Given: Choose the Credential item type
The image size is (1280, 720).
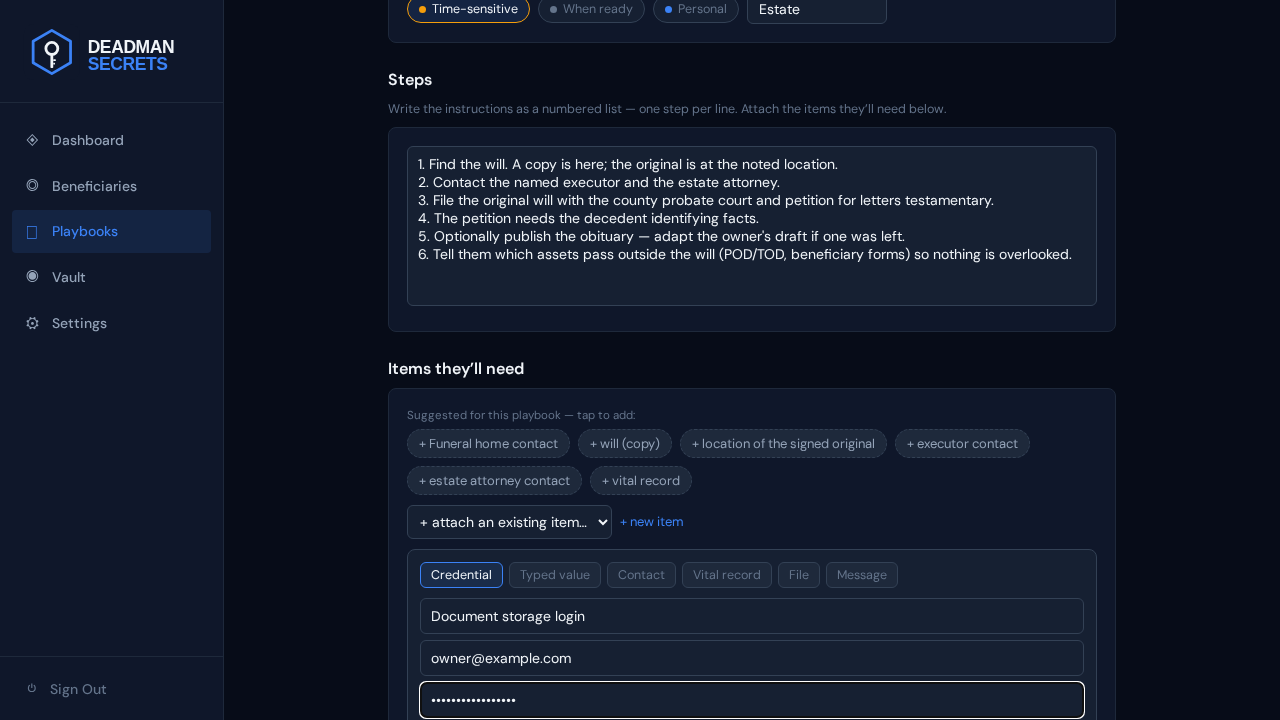Looking at the screenshot, I should (461, 575).
